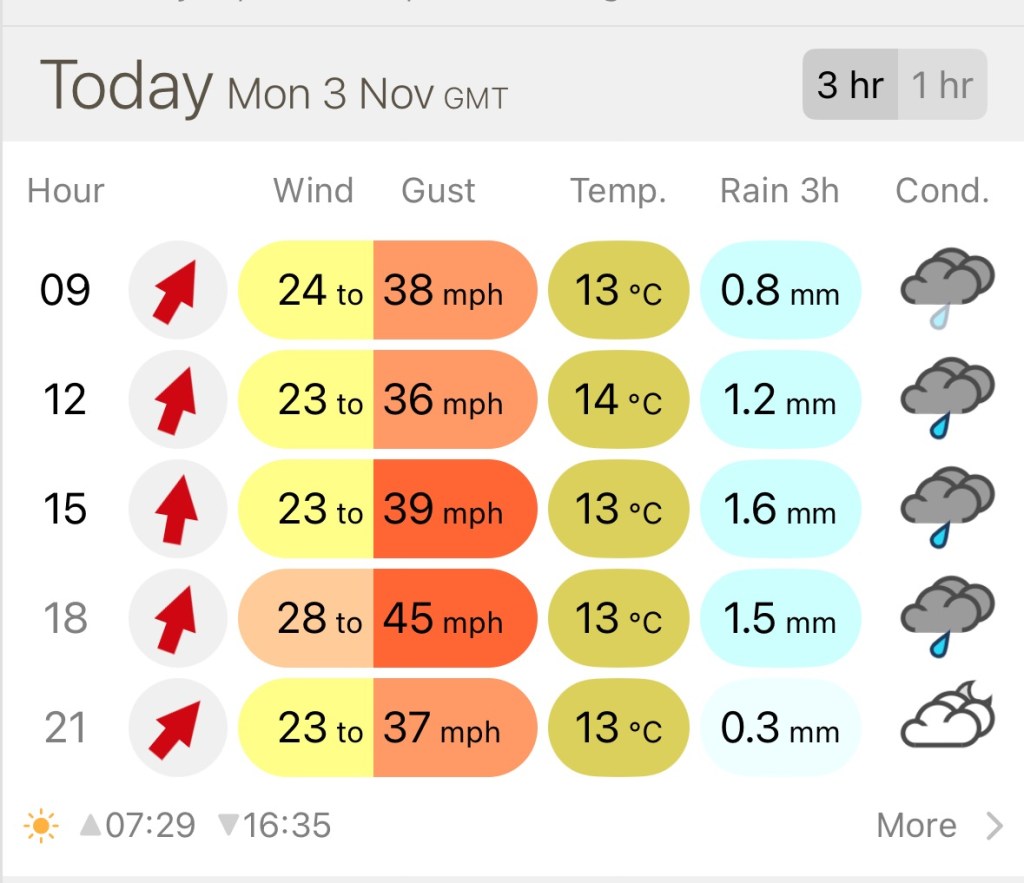Click the Today heading
Image resolution: width=1024 pixels, height=883 pixels.
126,87
